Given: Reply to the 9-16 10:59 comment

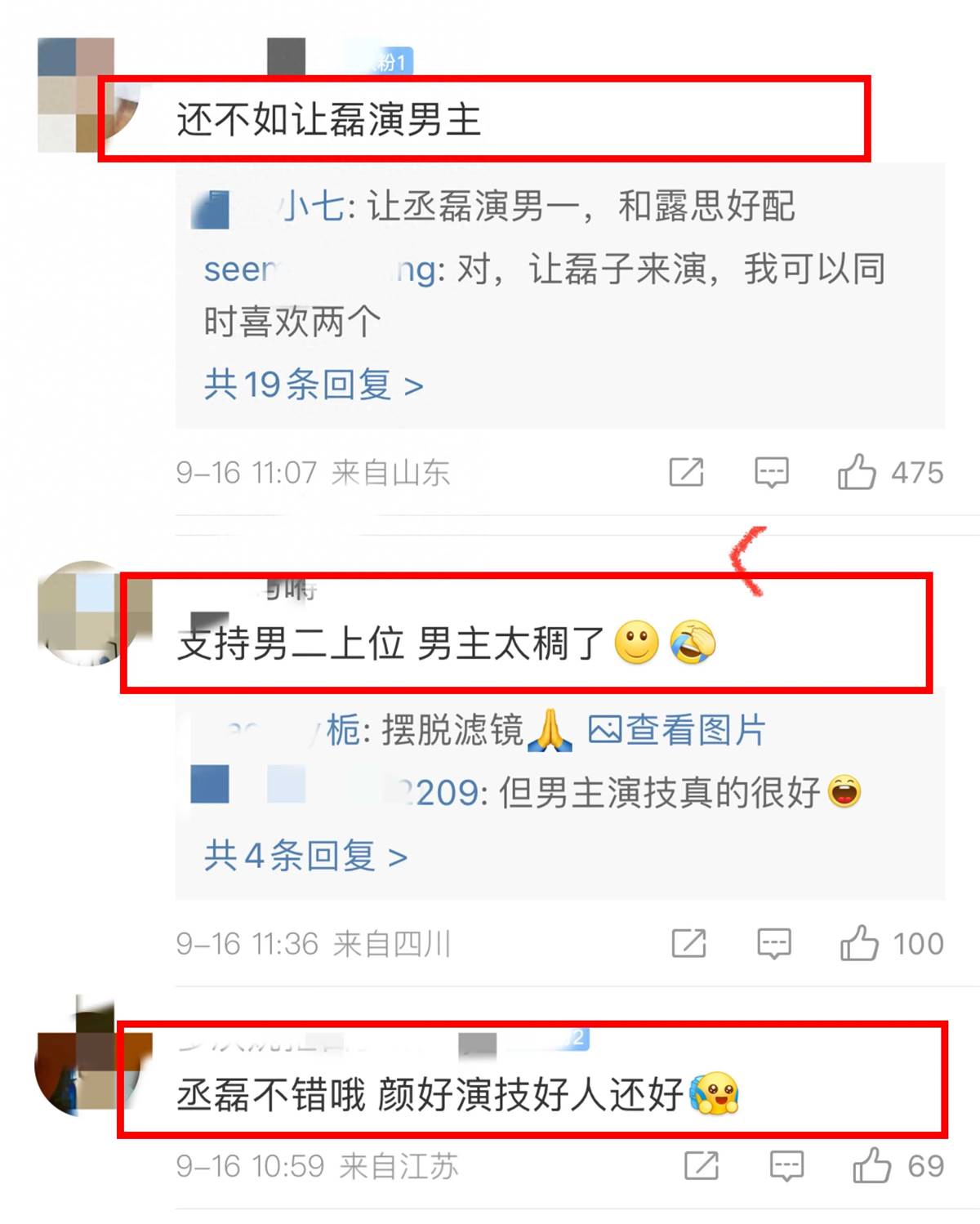Looking at the screenshot, I should pos(786,1165).
